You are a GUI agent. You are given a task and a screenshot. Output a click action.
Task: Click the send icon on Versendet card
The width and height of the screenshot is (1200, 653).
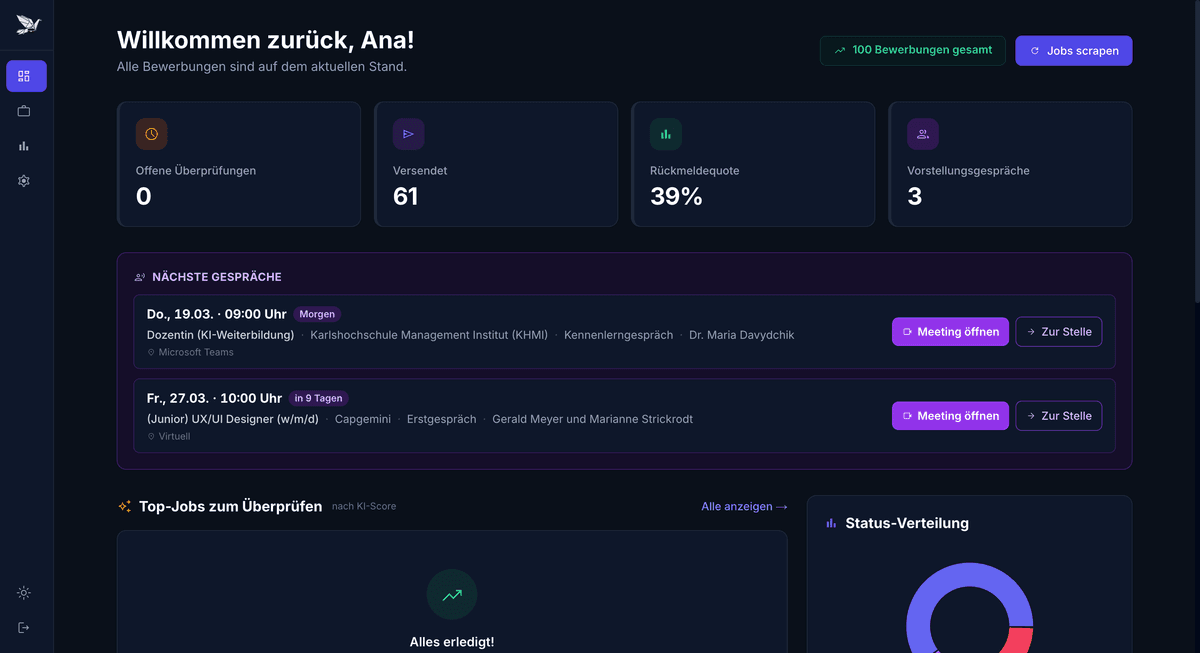(x=408, y=134)
